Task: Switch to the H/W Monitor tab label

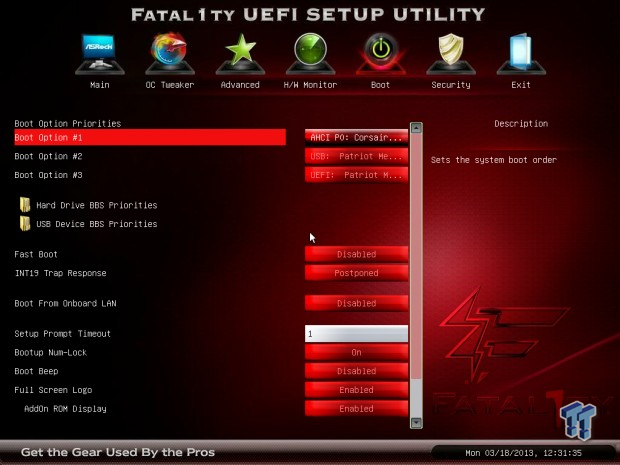Action: (x=310, y=85)
